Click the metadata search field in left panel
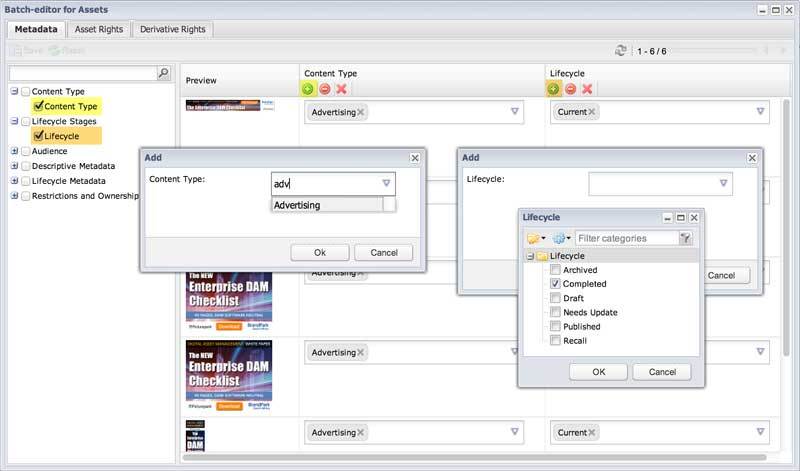The height and width of the screenshot is (471, 800). [83, 73]
